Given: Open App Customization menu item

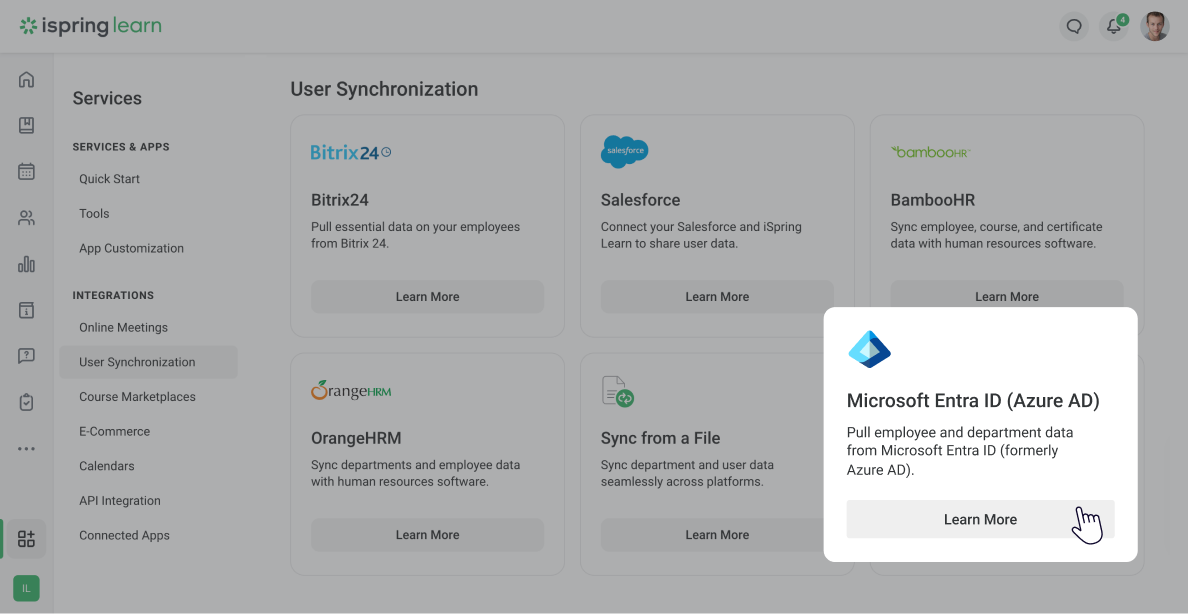Looking at the screenshot, I should [131, 249].
